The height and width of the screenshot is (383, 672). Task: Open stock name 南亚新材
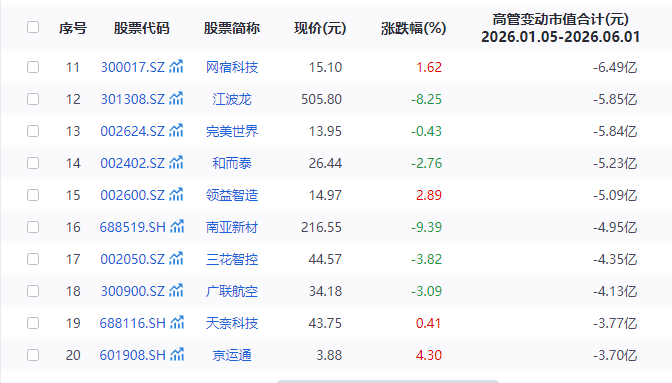point(232,227)
